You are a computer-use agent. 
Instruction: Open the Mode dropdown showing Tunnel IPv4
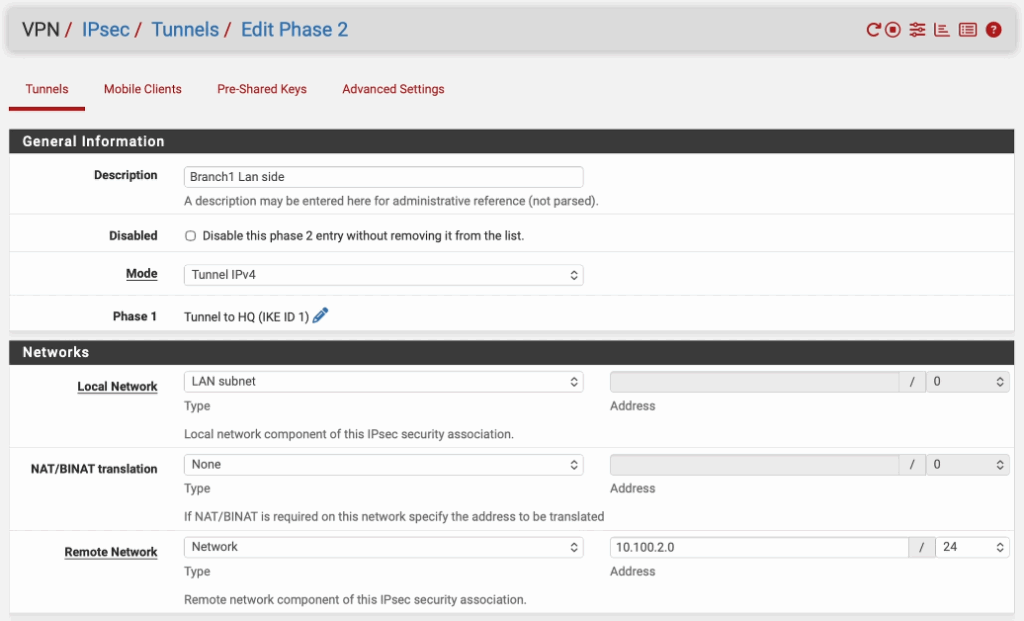click(x=383, y=275)
